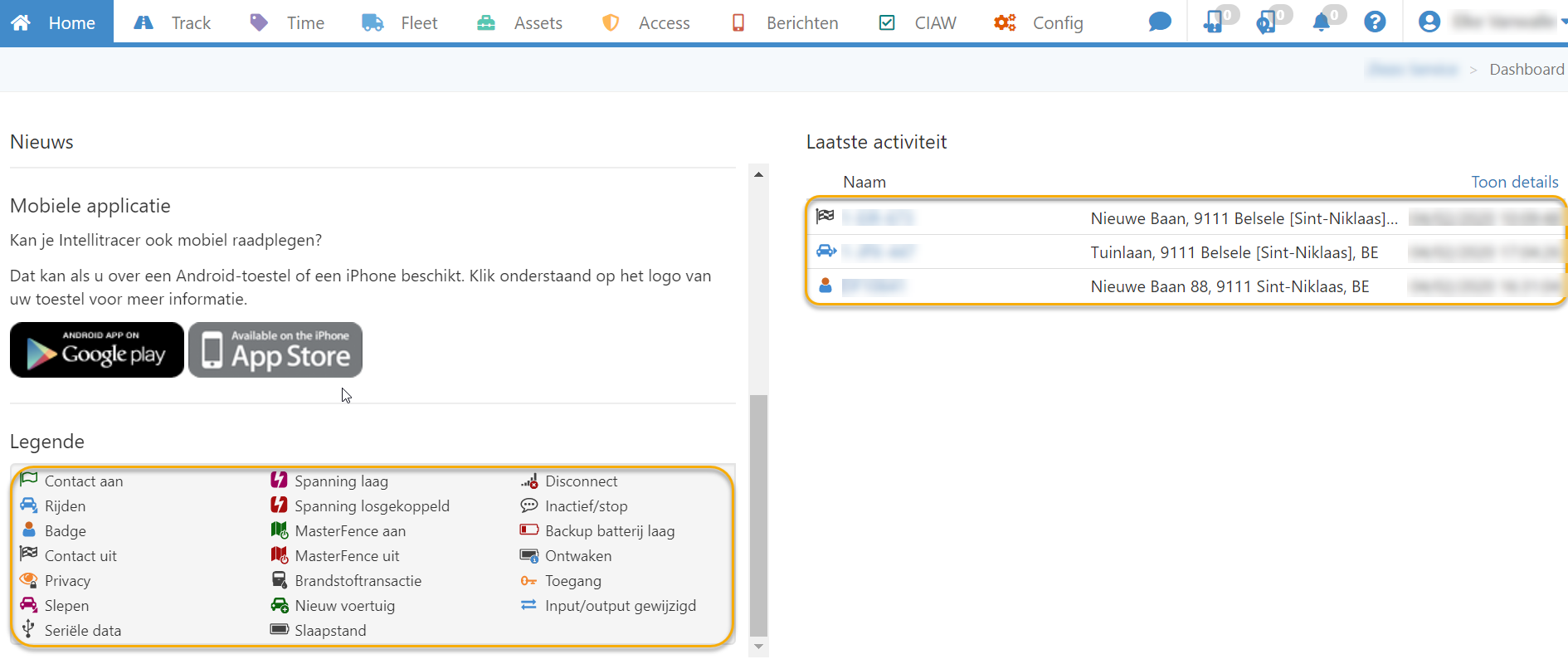Click the Toon details link
The height and width of the screenshot is (664, 1568).
tap(1514, 182)
